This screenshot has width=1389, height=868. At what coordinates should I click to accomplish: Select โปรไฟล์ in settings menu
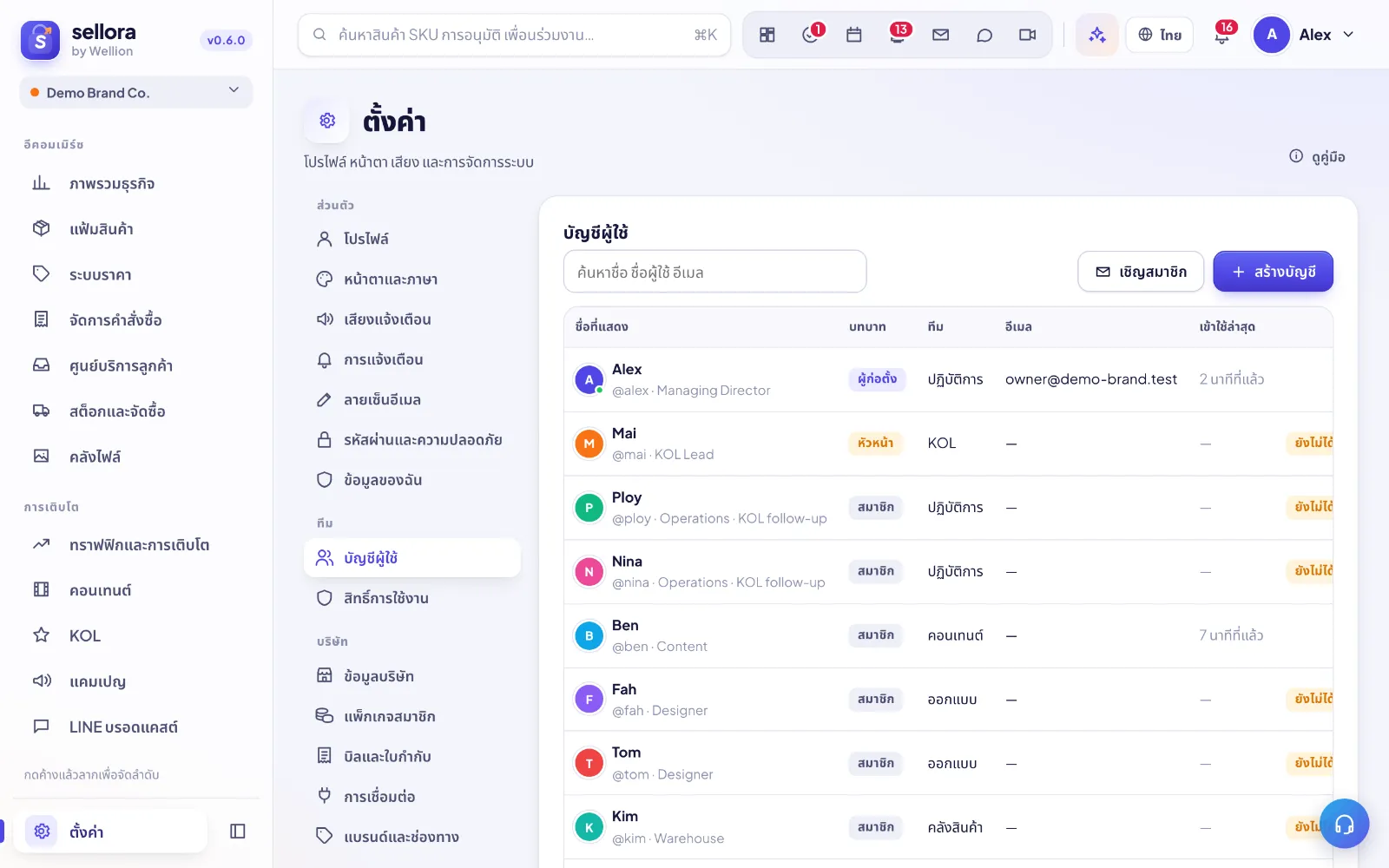412,239
